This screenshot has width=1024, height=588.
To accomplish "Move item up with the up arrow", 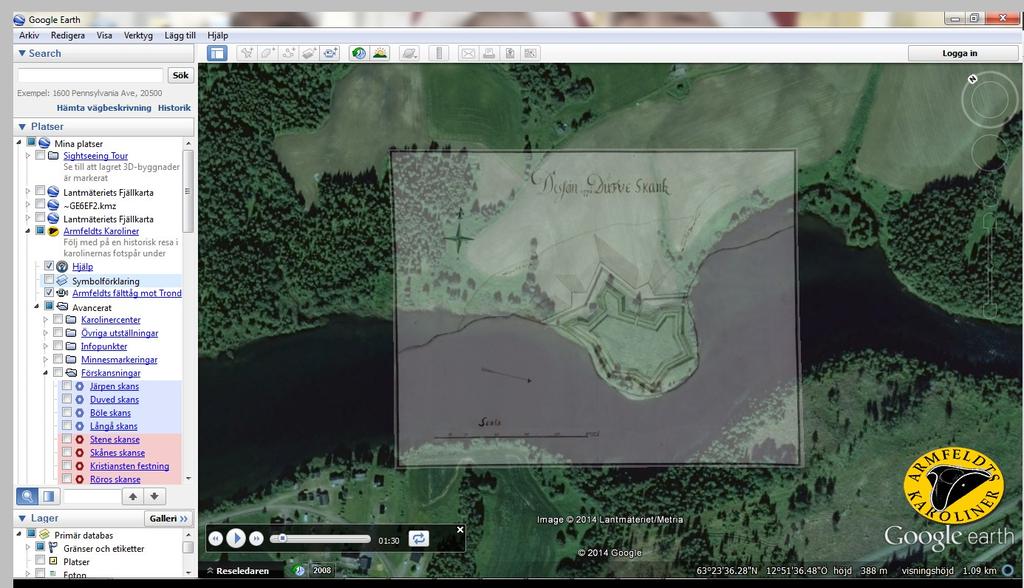I will [x=133, y=497].
